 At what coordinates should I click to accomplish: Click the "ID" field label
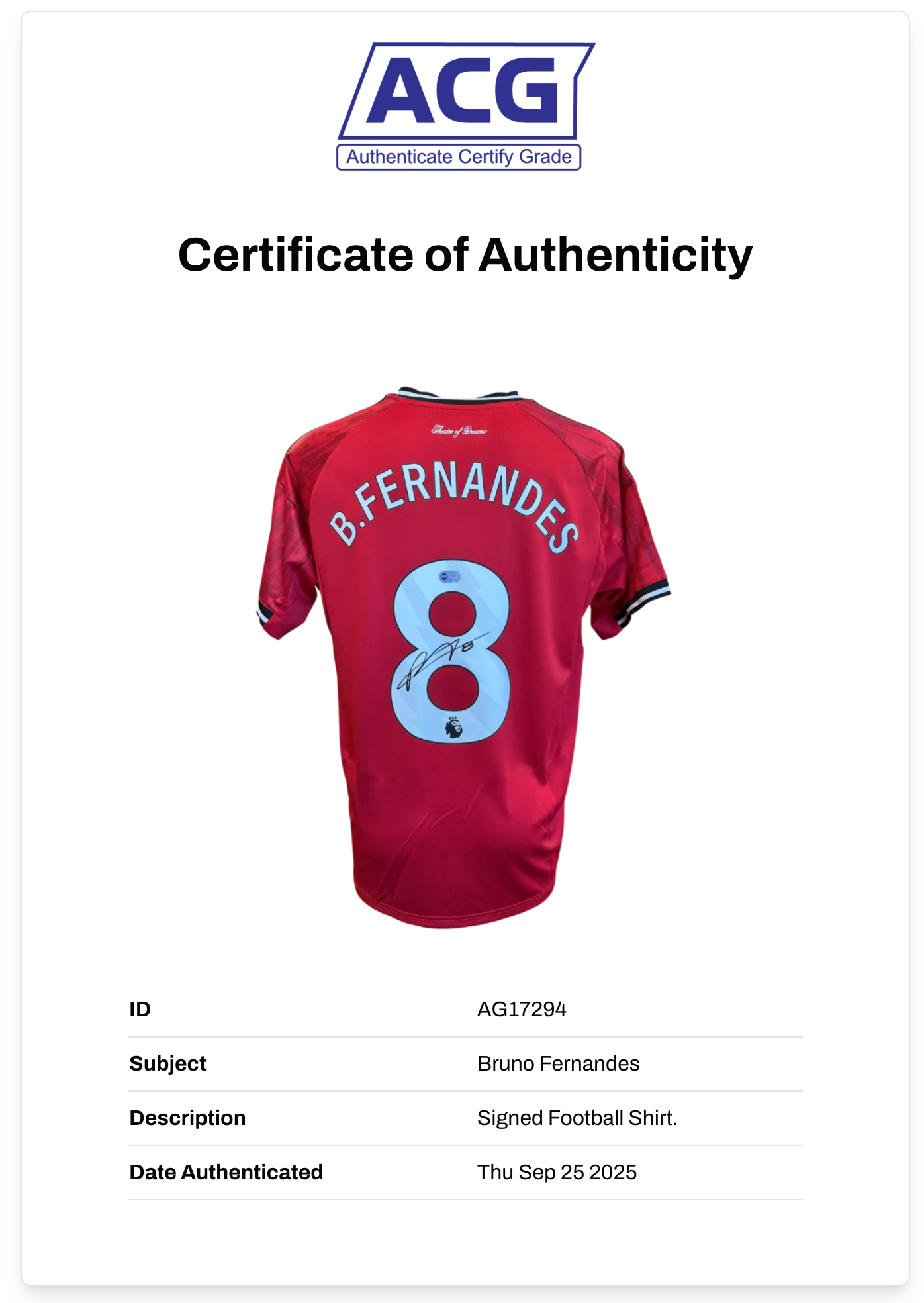tap(140, 1009)
